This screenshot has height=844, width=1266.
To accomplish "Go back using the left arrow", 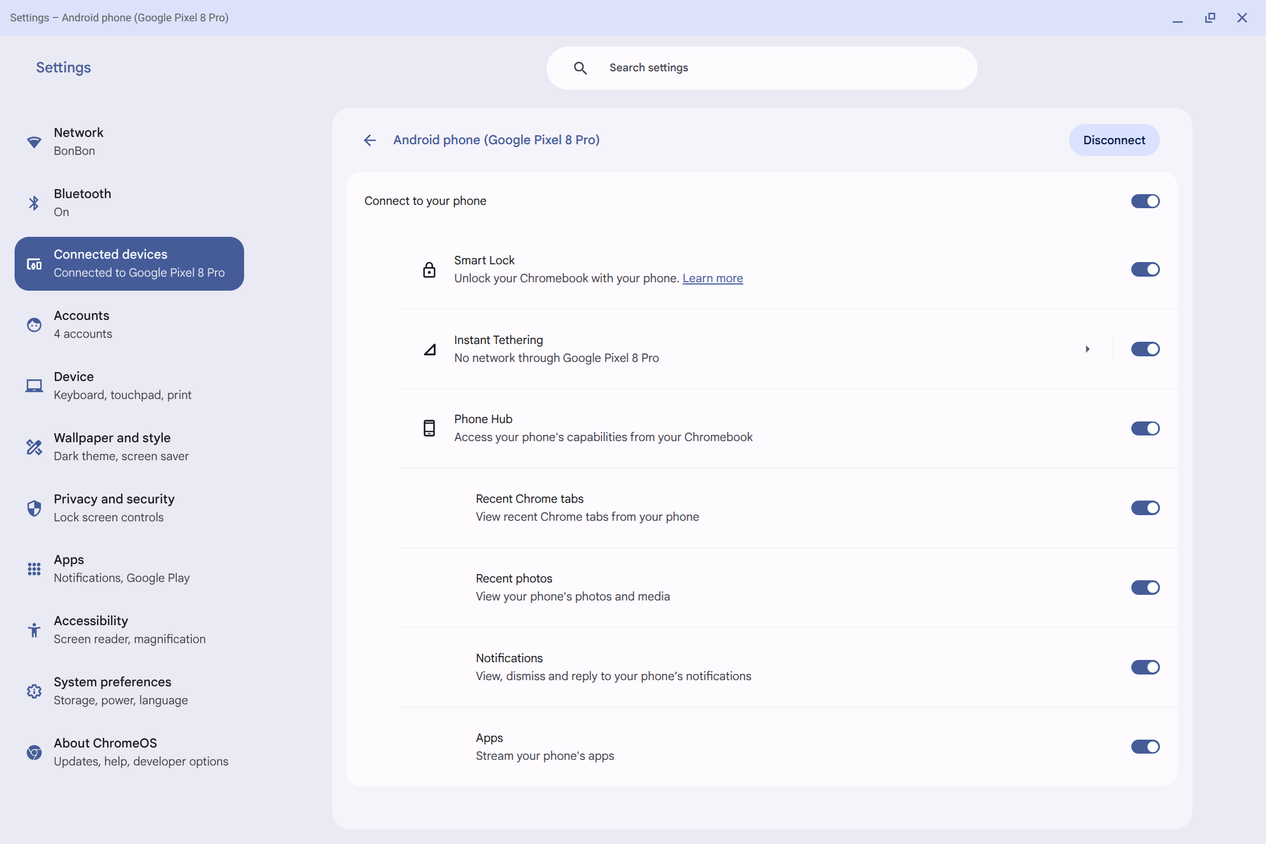I will [x=370, y=140].
